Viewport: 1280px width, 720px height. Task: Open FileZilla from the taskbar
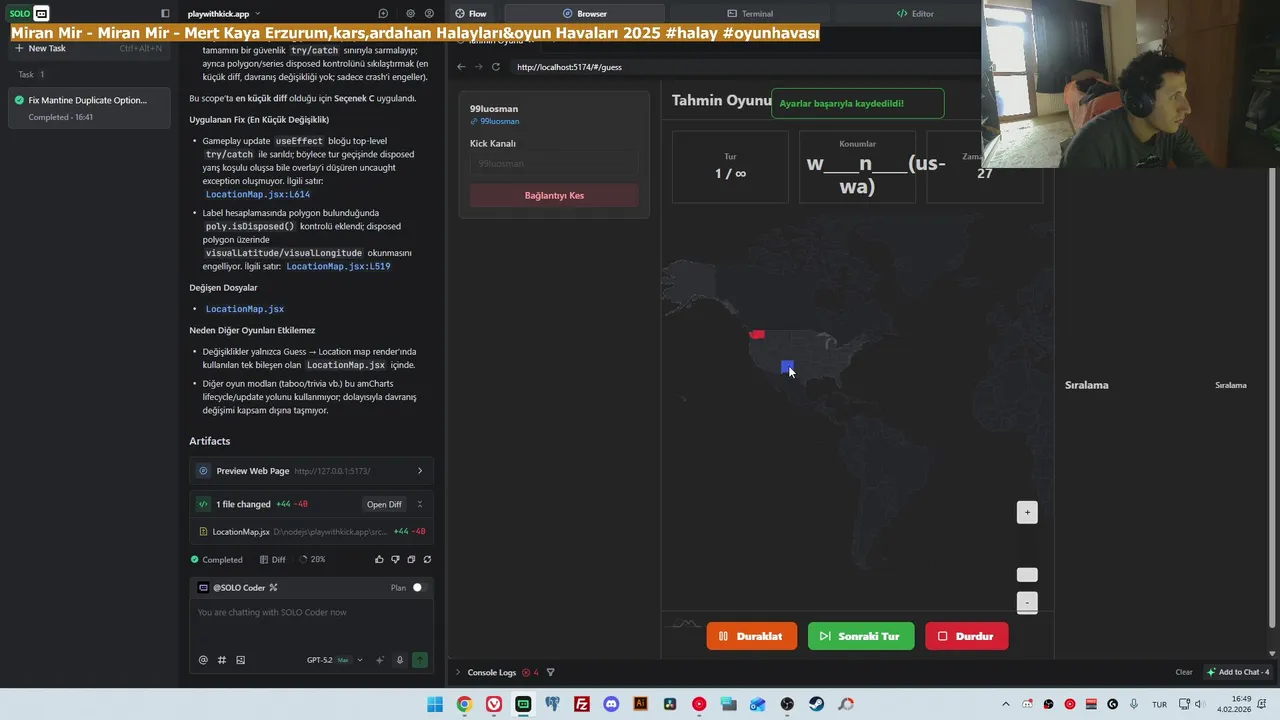point(581,704)
